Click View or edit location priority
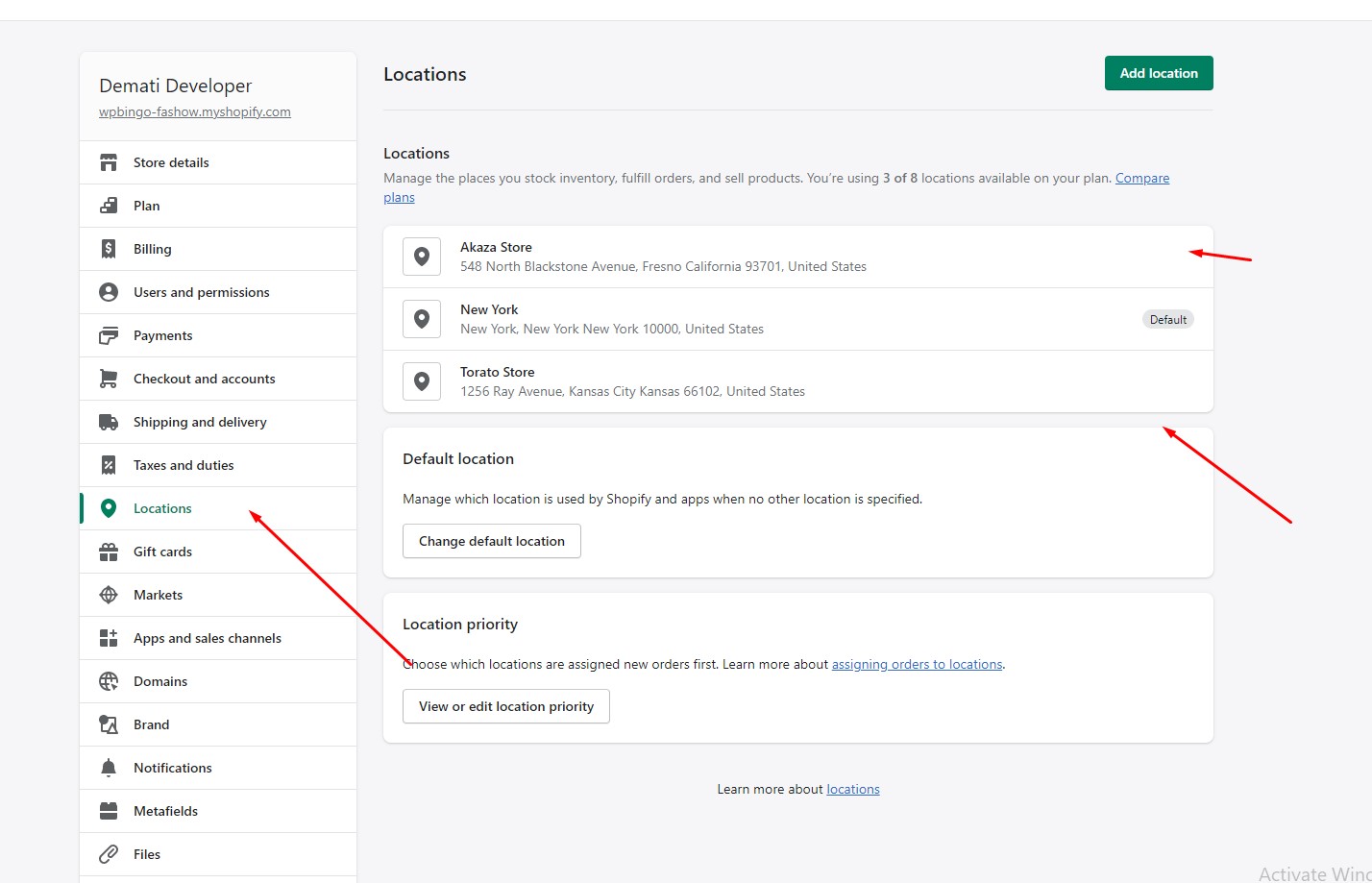Viewport: 1372px width, 883px height. [x=506, y=706]
